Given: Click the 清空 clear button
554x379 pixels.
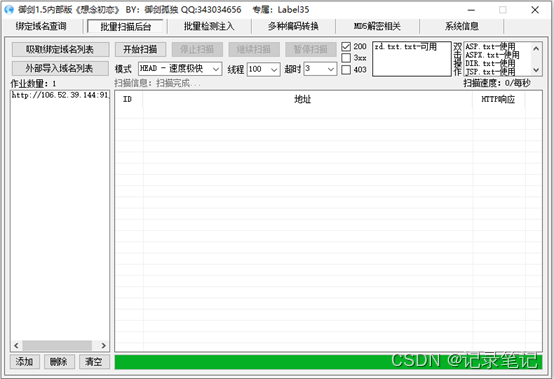Looking at the screenshot, I should 94,362.
